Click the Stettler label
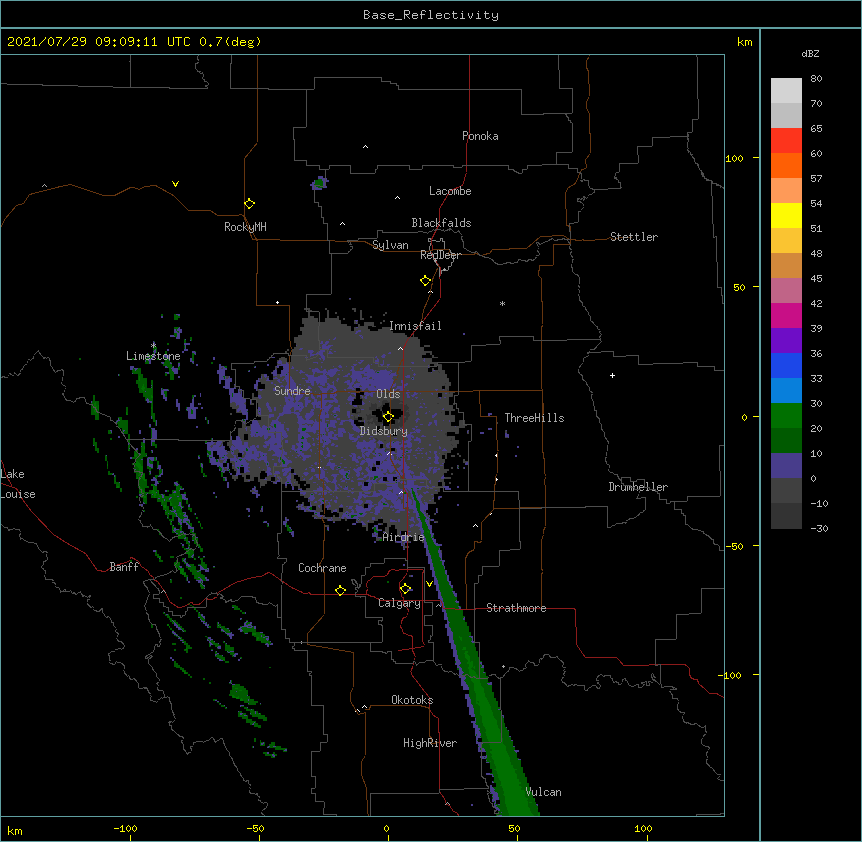862x842 pixels. tap(634, 237)
